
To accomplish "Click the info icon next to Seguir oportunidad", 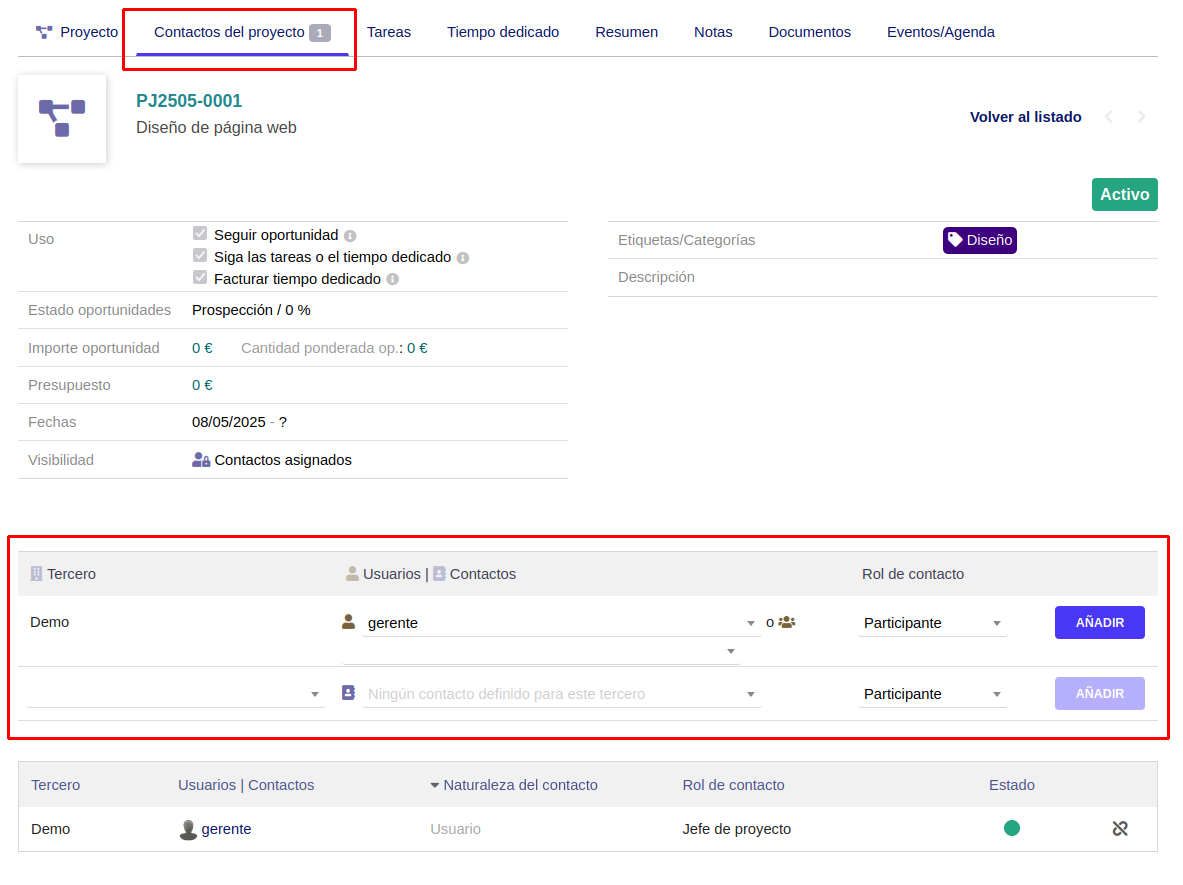I will coord(350,236).
